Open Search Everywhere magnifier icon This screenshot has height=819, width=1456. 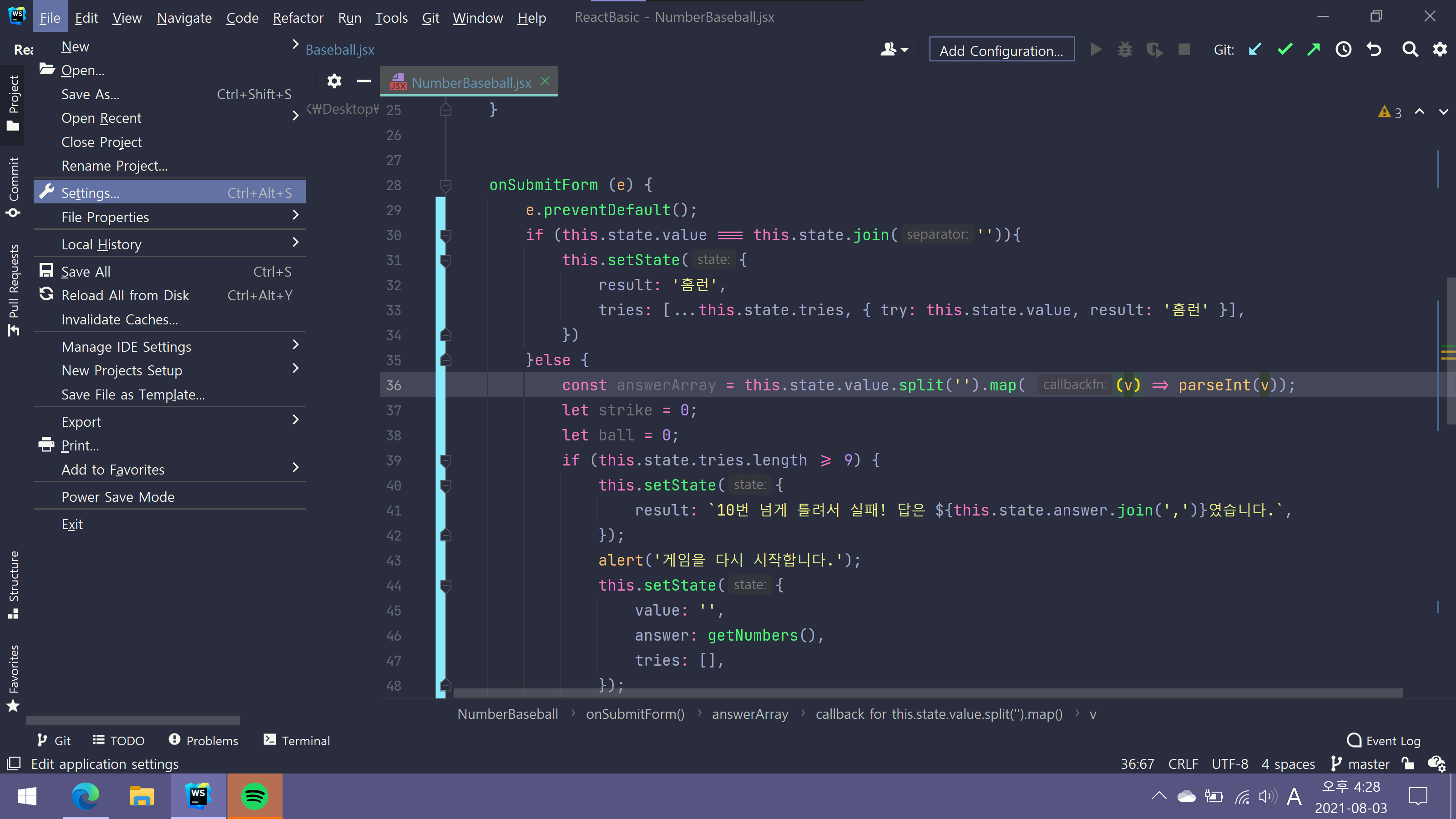point(1410,50)
